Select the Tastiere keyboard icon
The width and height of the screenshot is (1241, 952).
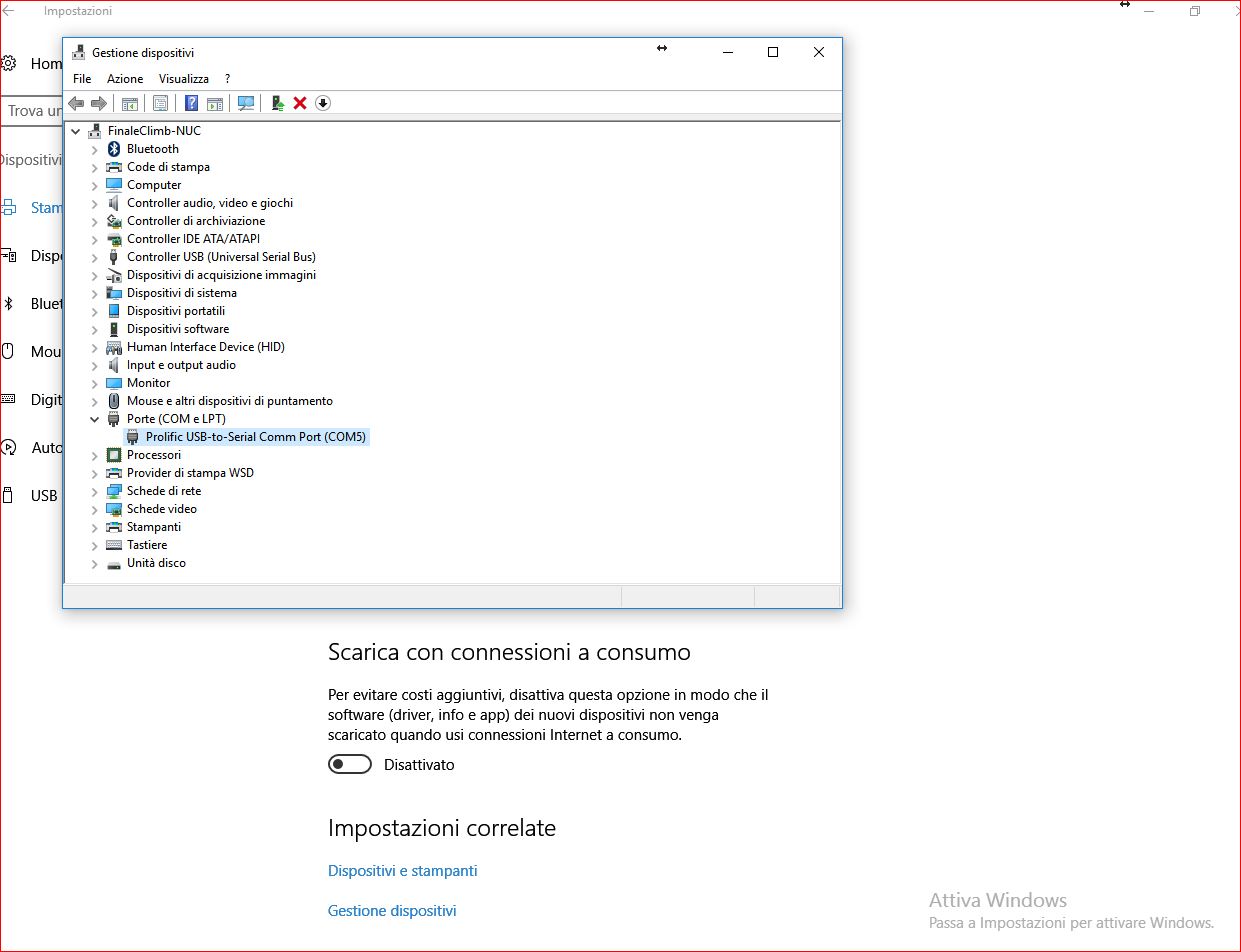tap(114, 545)
